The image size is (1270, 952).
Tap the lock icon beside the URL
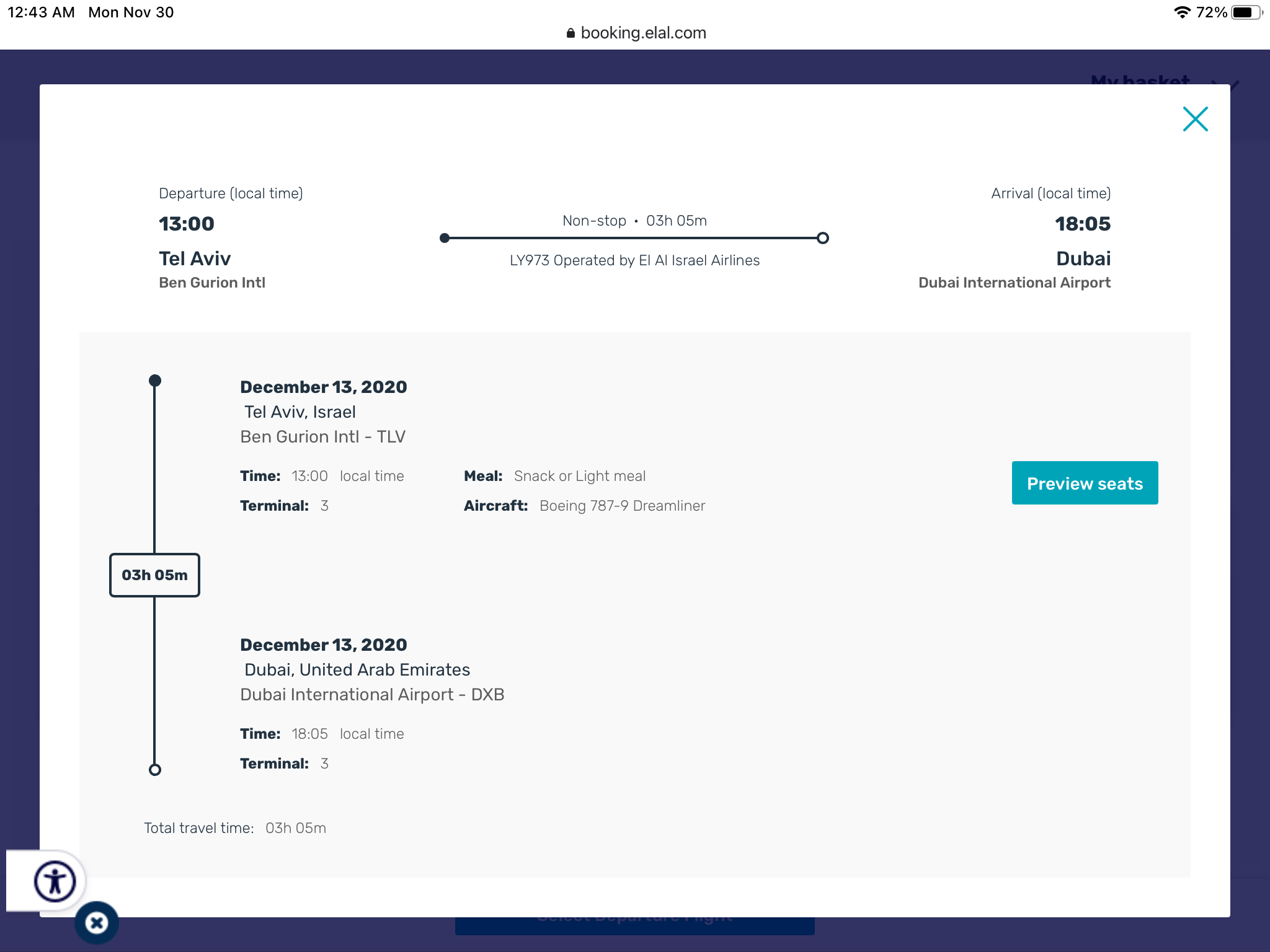[x=571, y=33]
